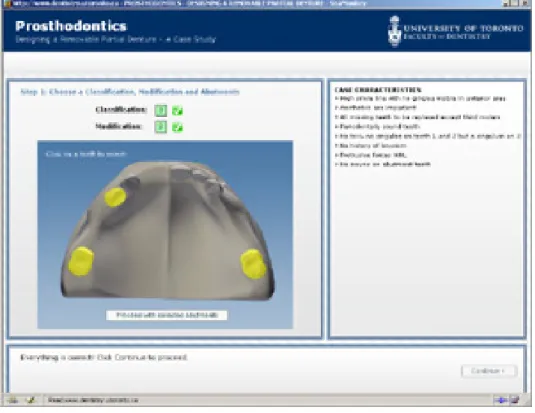Click the Proceed with selected abutments button
Viewport: 535px width, 413px height.
(x=167, y=315)
